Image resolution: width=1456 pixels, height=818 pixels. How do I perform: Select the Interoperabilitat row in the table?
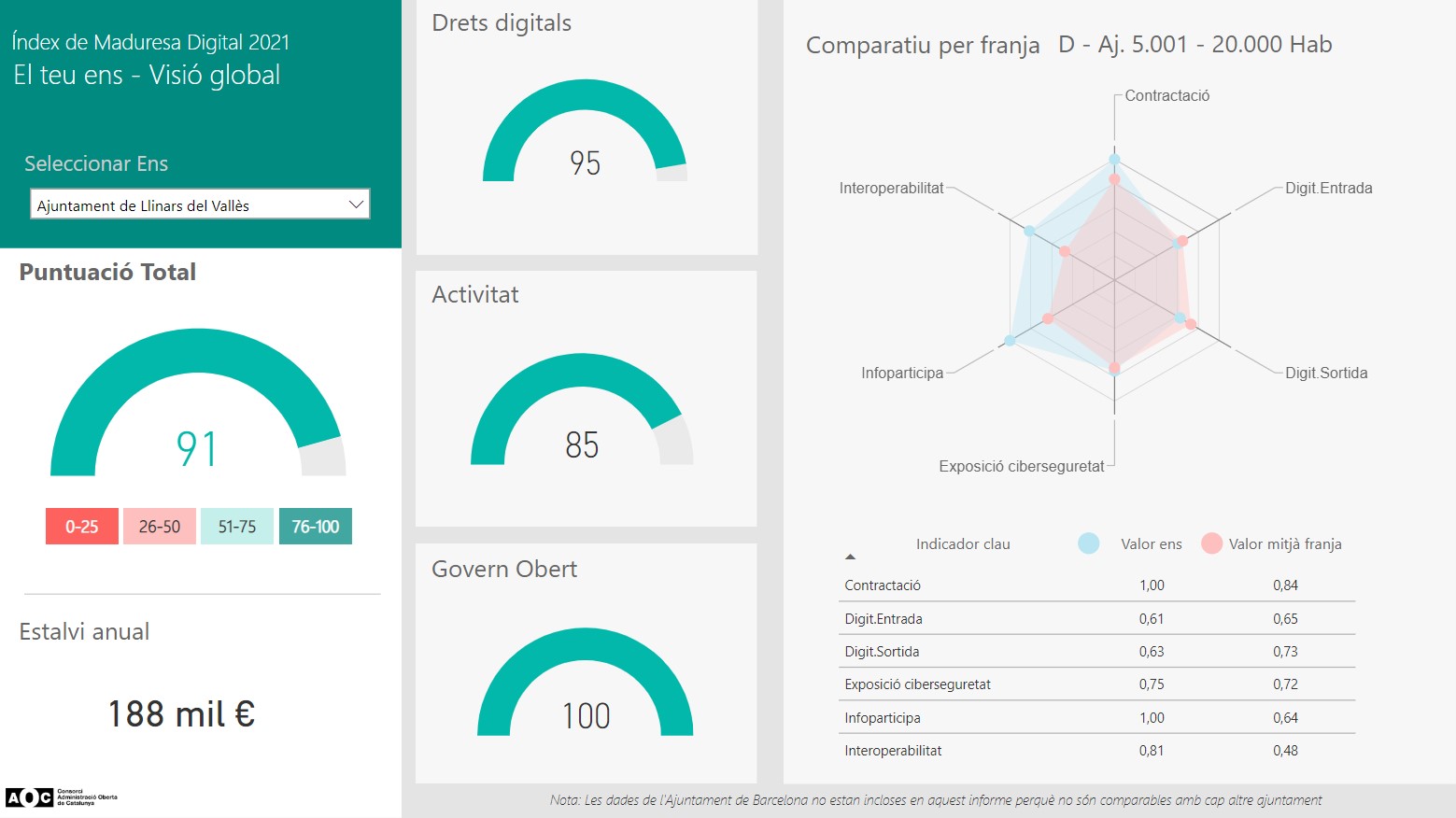[x=1096, y=751]
